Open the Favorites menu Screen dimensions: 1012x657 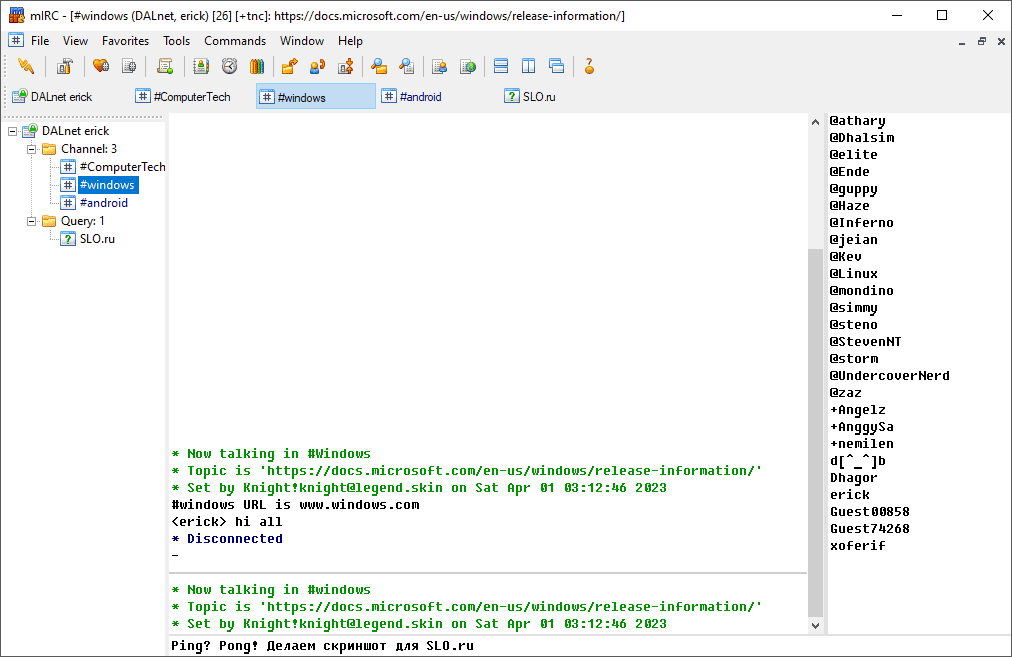(125, 41)
